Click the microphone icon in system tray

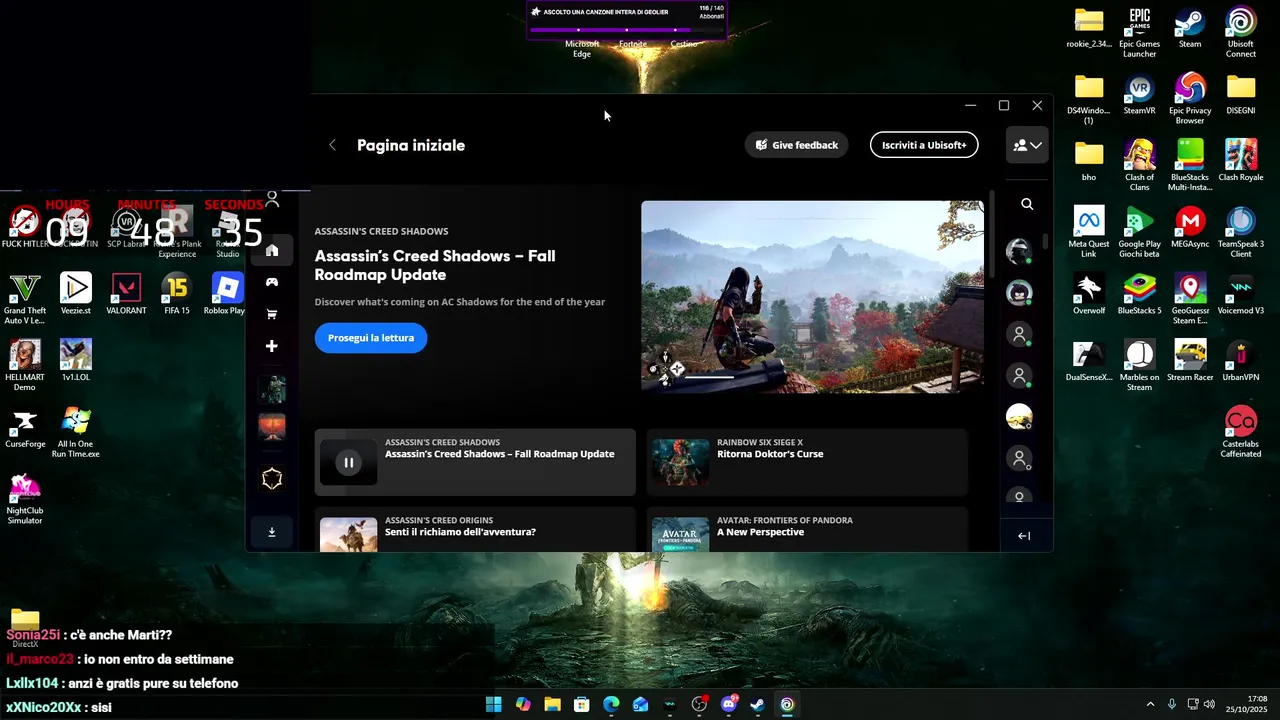coord(1172,704)
